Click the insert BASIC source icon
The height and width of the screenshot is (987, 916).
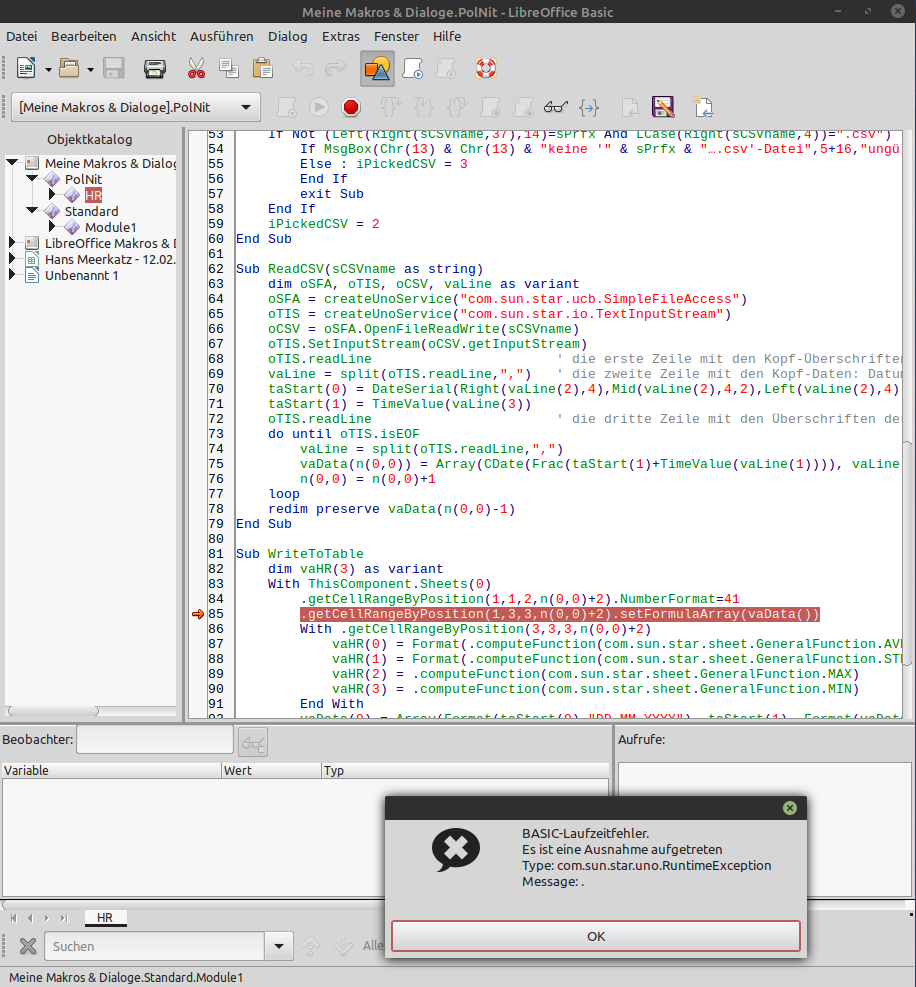[x=630, y=107]
